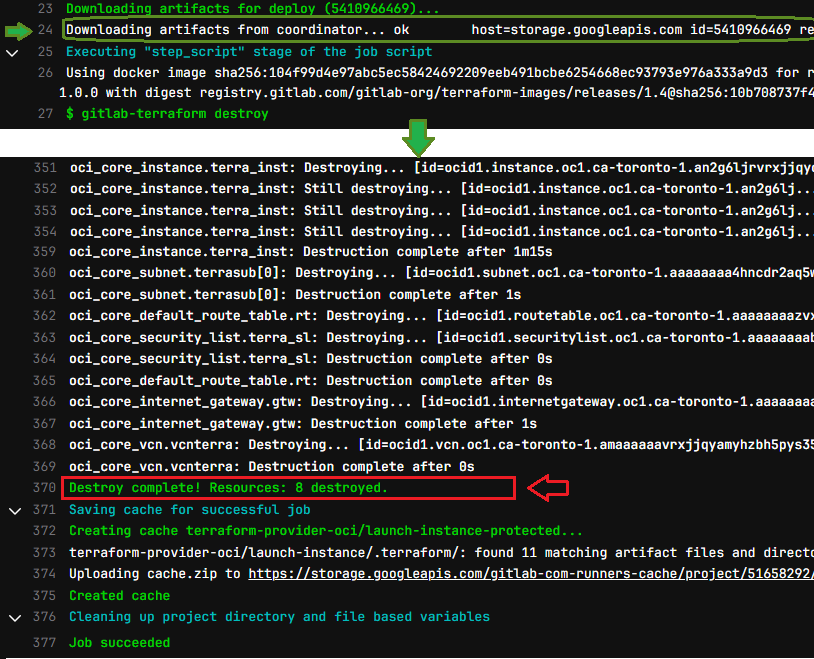Click the Executing "step_script" stage section header
The image size is (814, 659).
[x=249, y=52]
